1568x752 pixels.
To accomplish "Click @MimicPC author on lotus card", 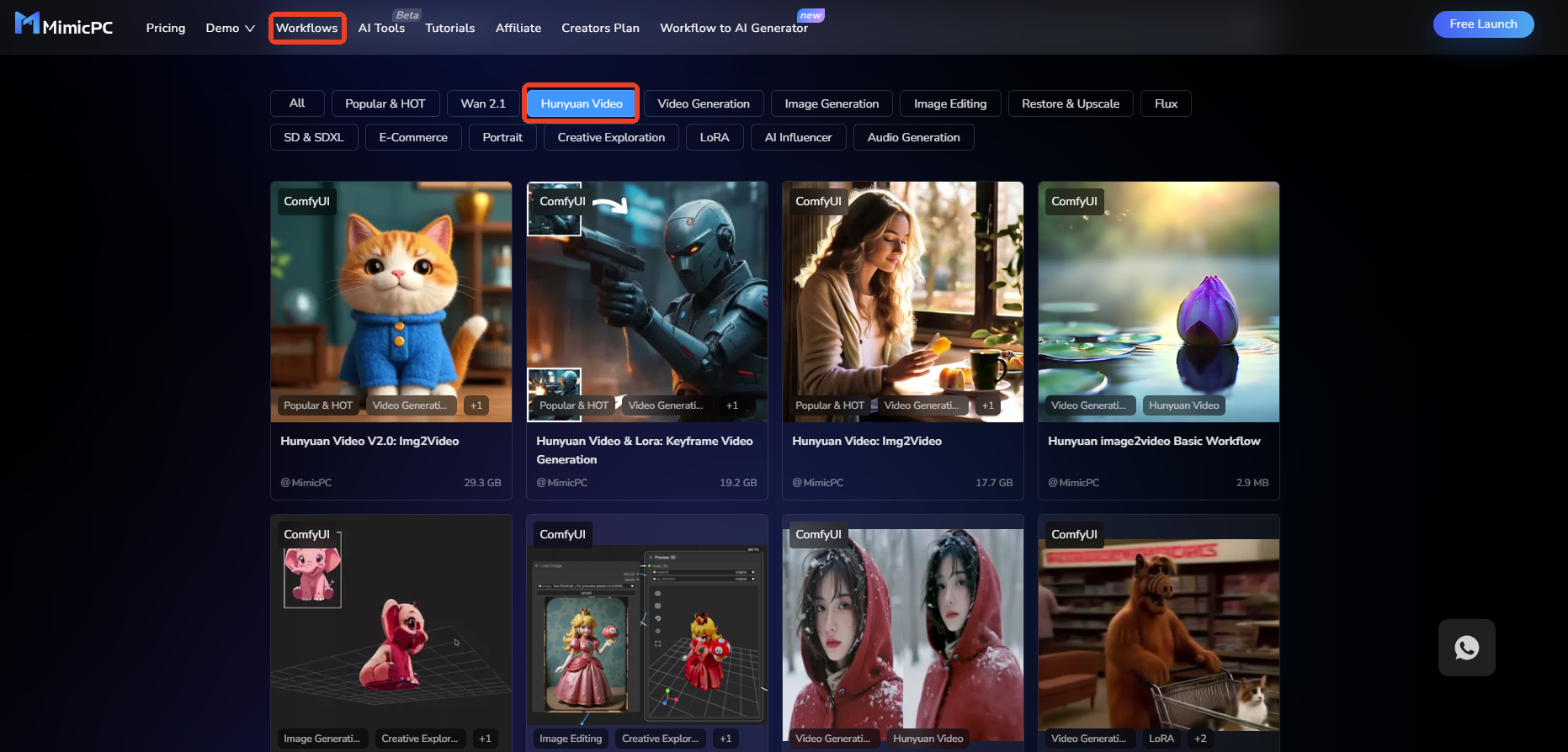I will (x=1074, y=483).
